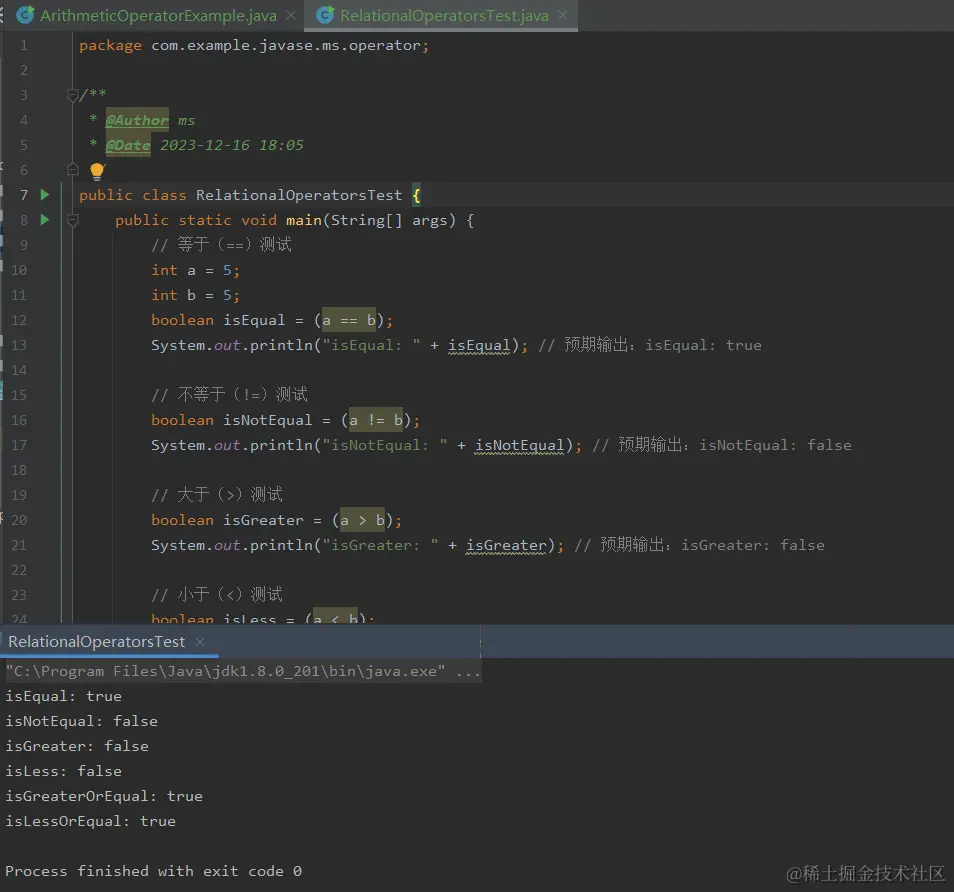This screenshot has width=954, height=892.
Task: Click the highlighted 'a > b' expression
Action: click(x=362, y=520)
